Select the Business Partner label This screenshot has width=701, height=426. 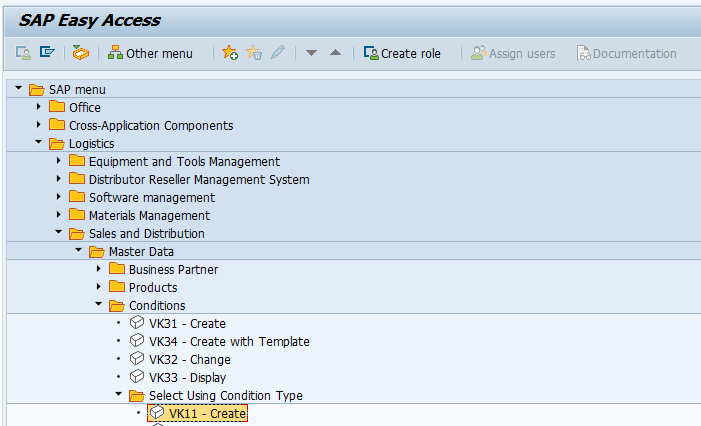173,270
